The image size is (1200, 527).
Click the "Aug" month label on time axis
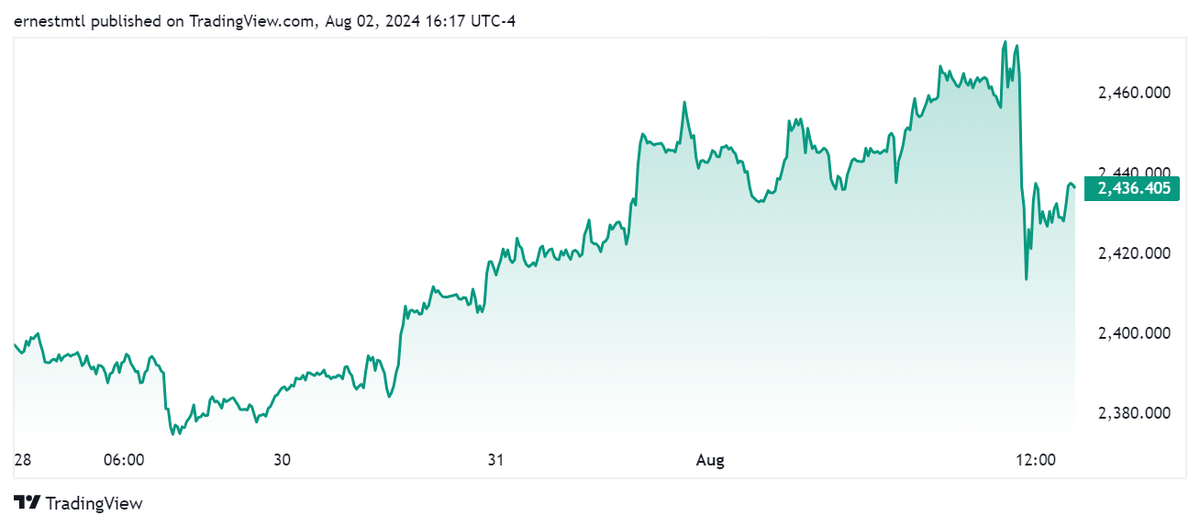(x=709, y=460)
